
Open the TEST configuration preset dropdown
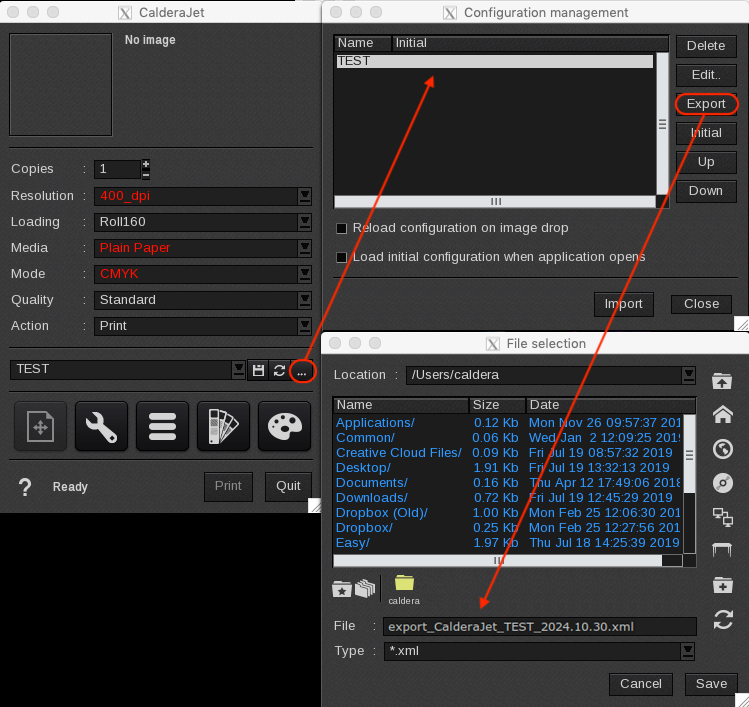238,370
